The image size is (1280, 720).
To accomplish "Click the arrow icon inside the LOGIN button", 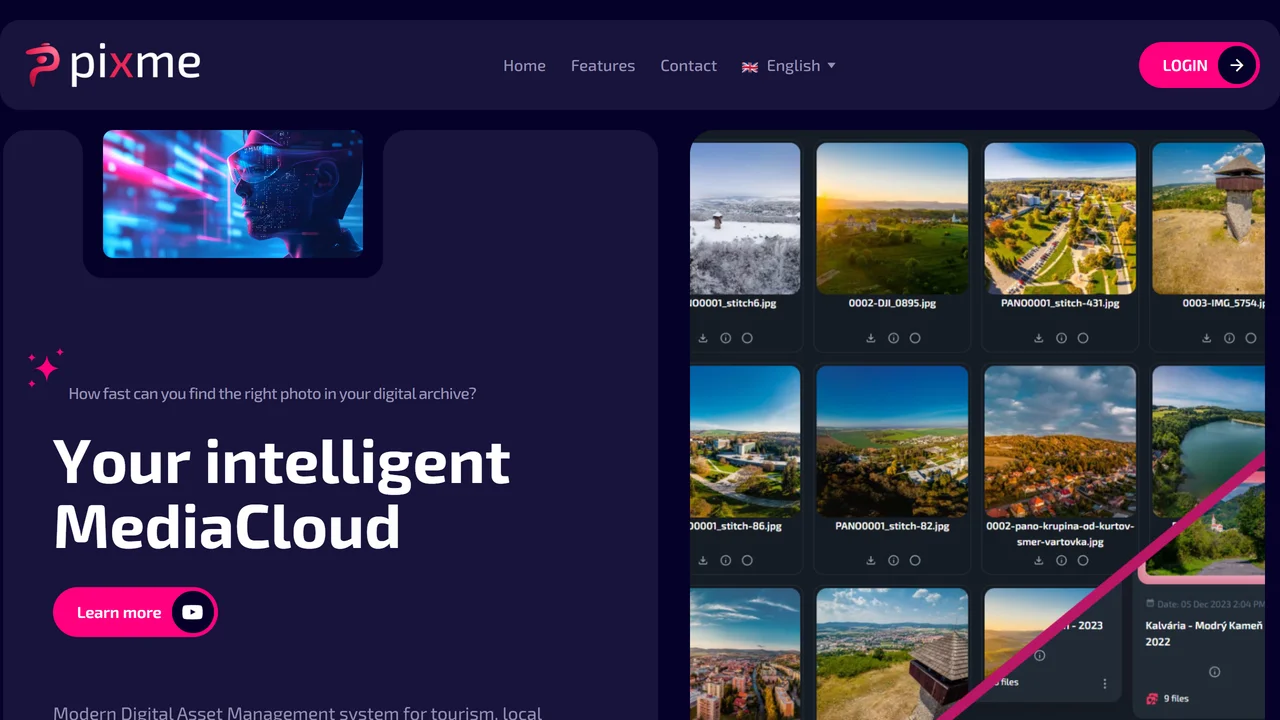I will tap(1237, 65).
